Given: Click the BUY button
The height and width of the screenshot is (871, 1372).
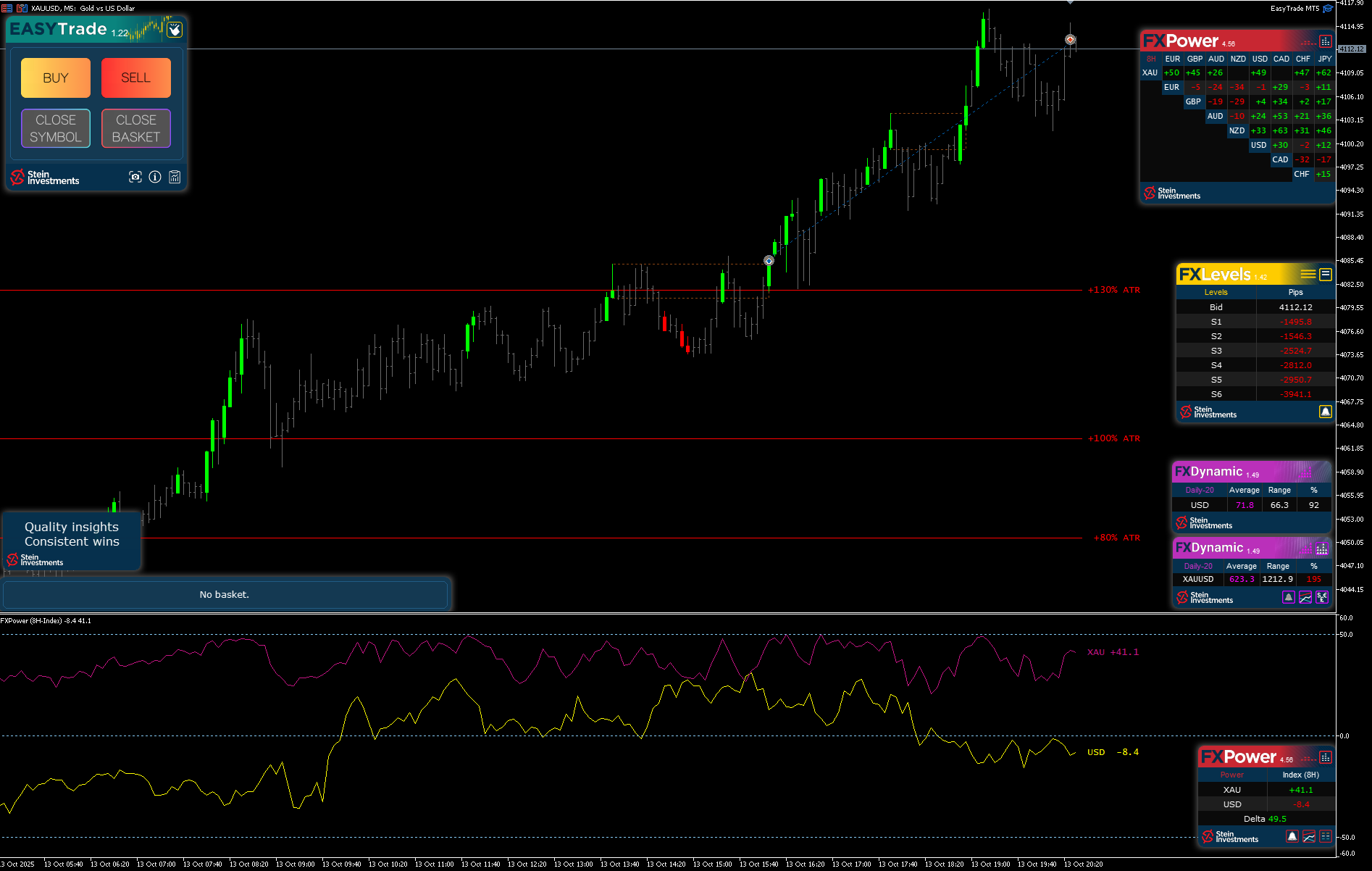Looking at the screenshot, I should (x=56, y=78).
